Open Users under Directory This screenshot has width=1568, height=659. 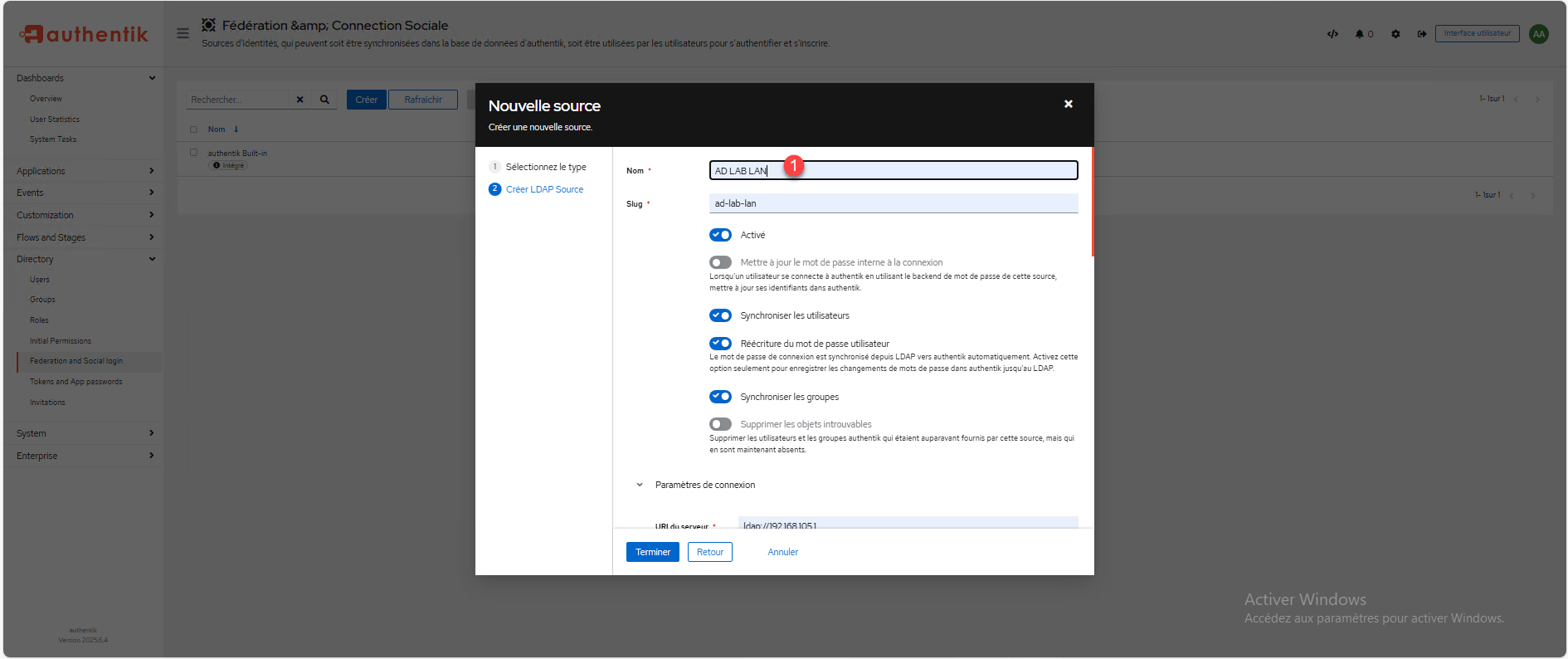(x=40, y=280)
